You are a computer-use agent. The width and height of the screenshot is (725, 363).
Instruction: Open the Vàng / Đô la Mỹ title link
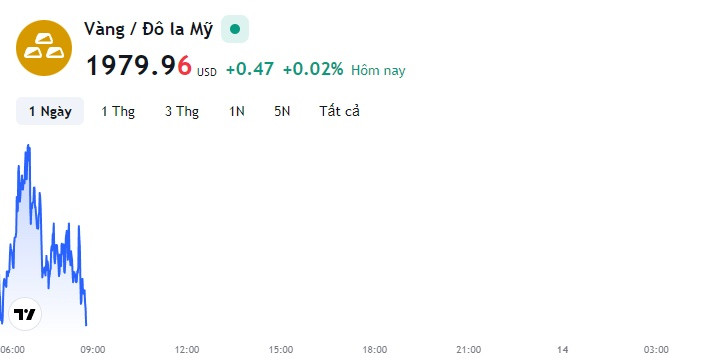point(148,29)
